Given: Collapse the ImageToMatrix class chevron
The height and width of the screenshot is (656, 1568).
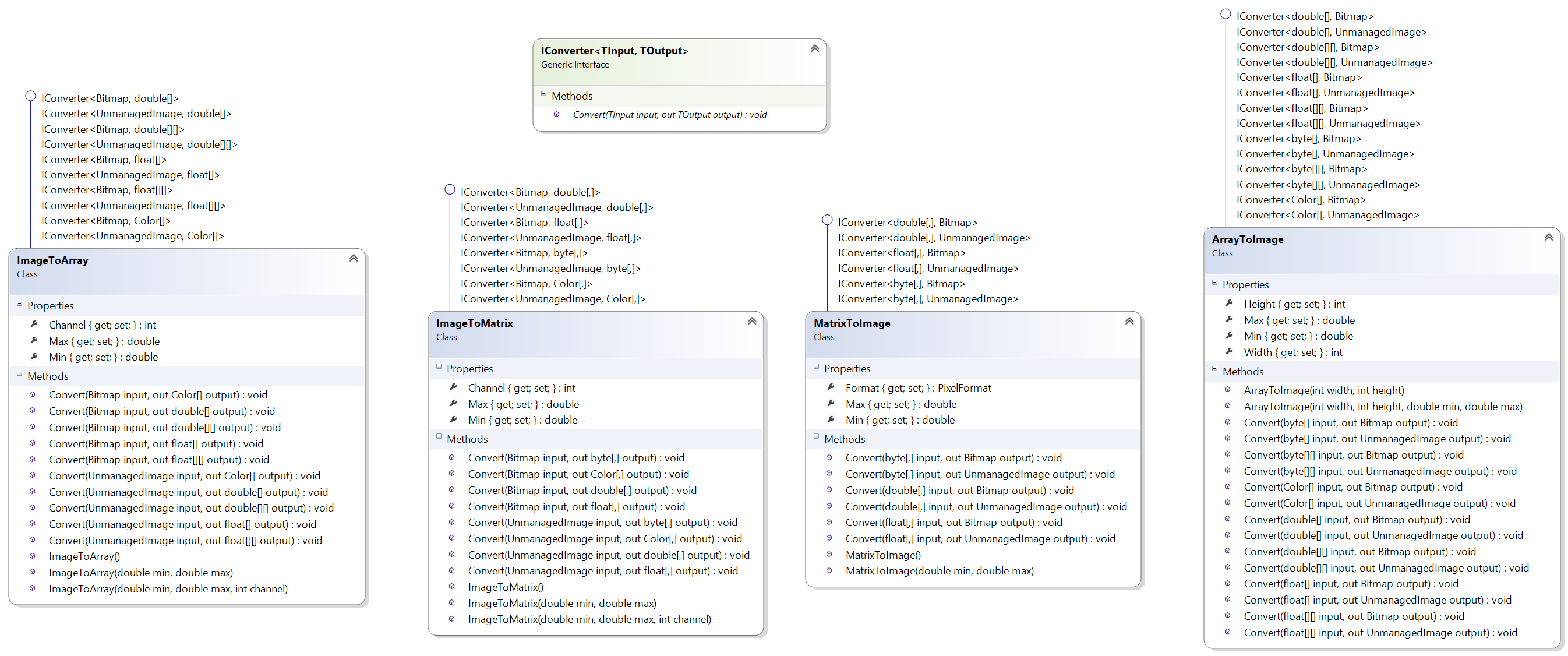Looking at the screenshot, I should 752,321.
